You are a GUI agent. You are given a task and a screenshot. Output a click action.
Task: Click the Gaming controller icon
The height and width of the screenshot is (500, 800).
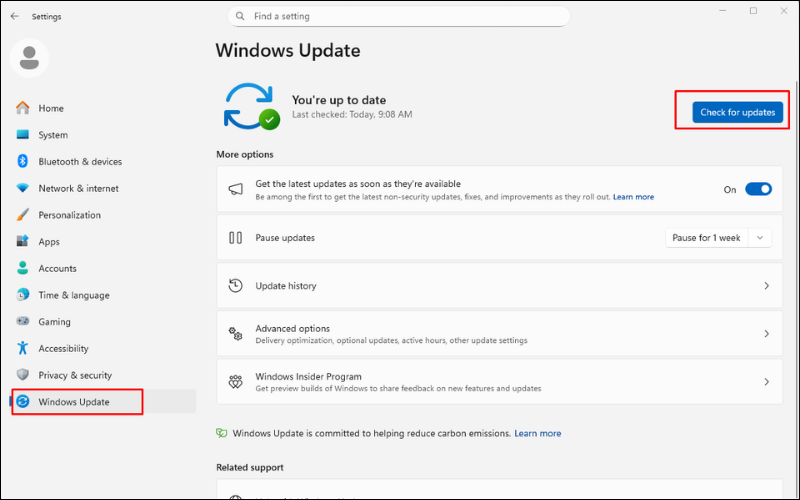pyautogui.click(x=23, y=322)
